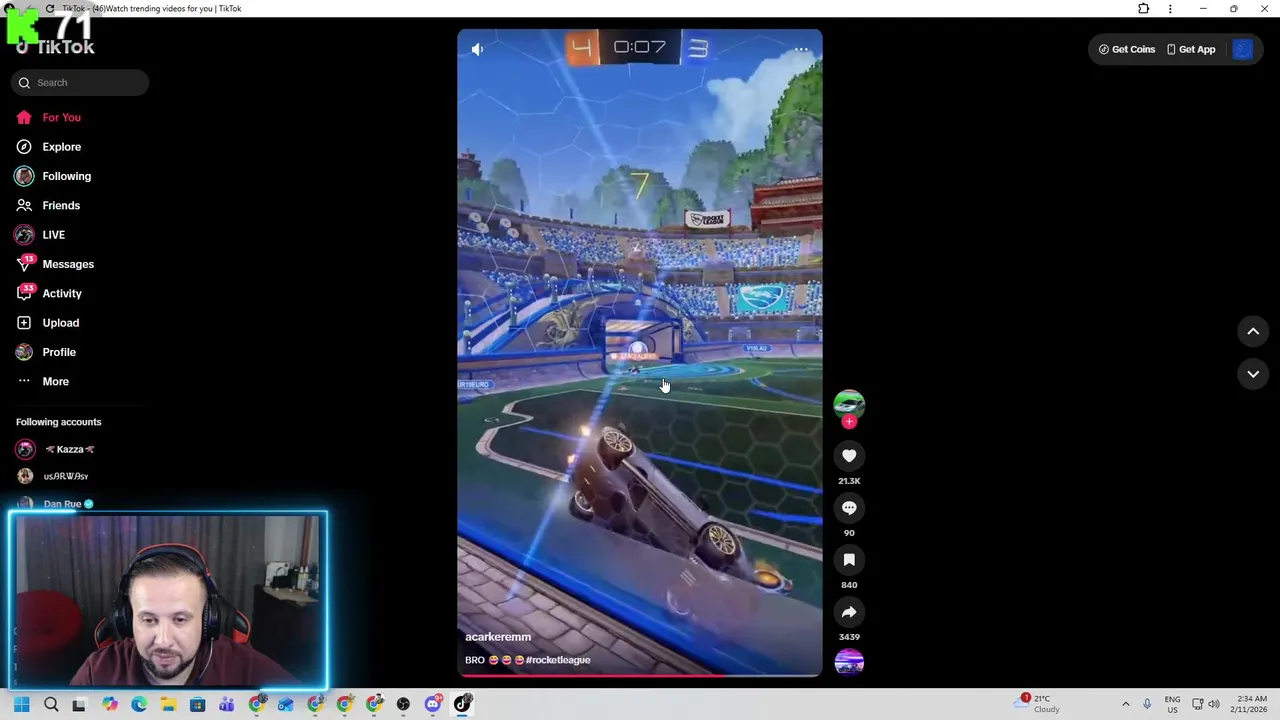Expand the More menu in sidebar
Image resolution: width=1280 pixels, height=720 pixels.
(55, 382)
